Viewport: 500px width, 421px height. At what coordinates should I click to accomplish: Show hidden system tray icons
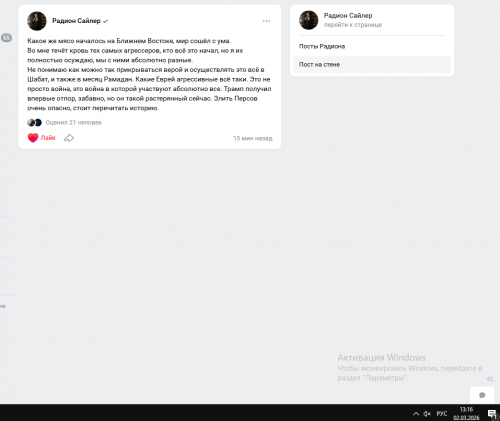tap(416, 414)
